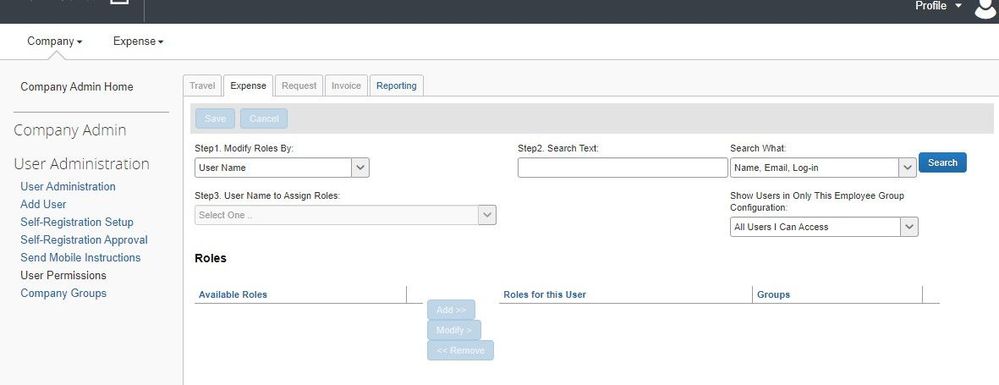
Task: Open the Expense menu
Action: coord(138,41)
